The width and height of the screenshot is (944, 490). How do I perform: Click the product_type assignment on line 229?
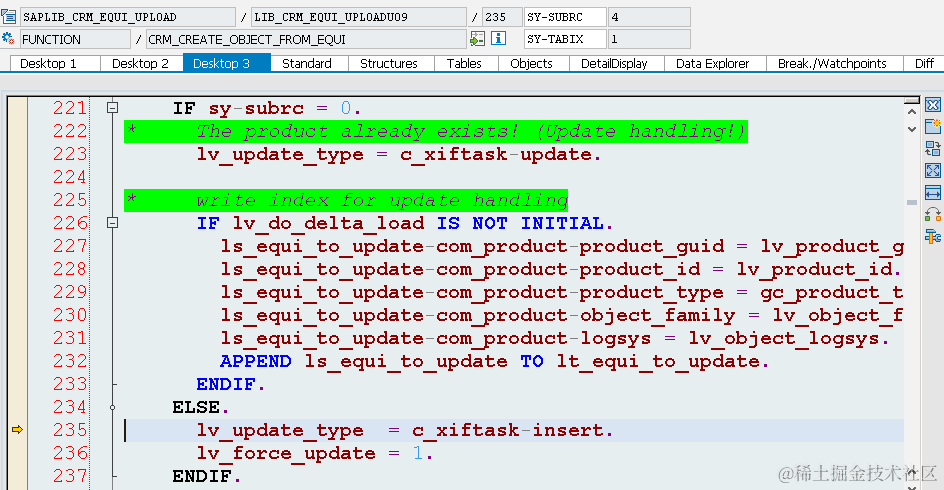pyautogui.click(x=562, y=293)
